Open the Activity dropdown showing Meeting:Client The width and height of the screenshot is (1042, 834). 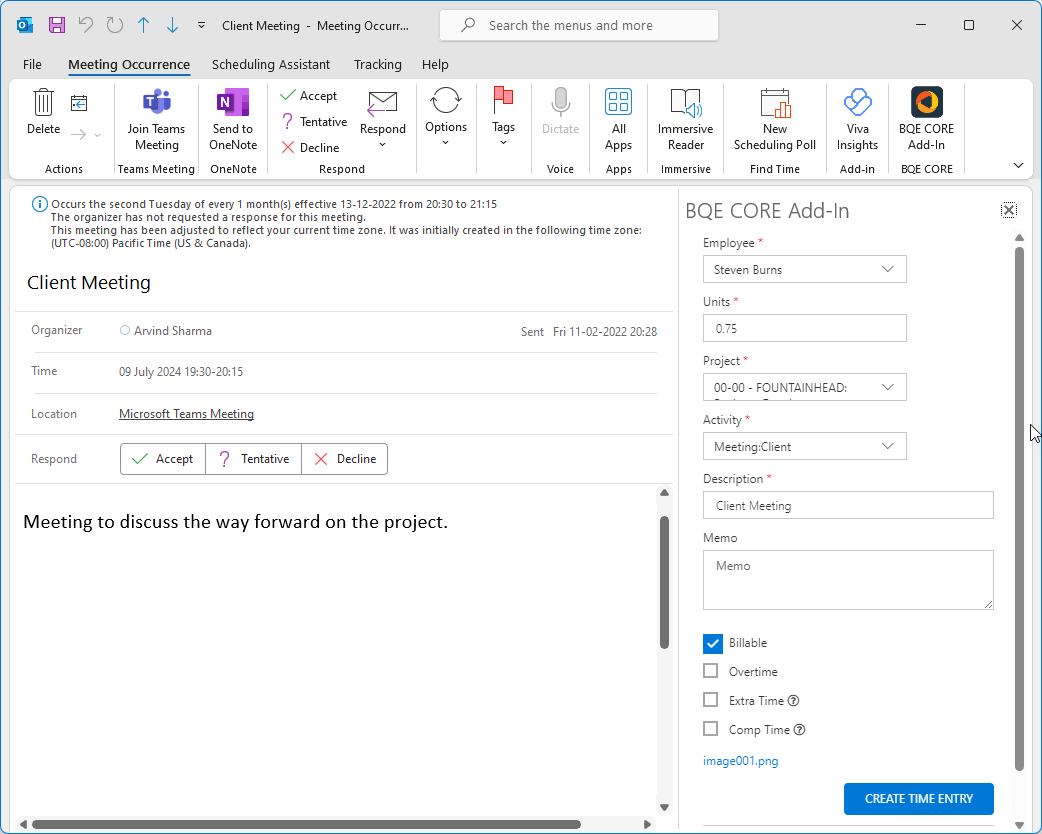pyautogui.click(x=804, y=446)
